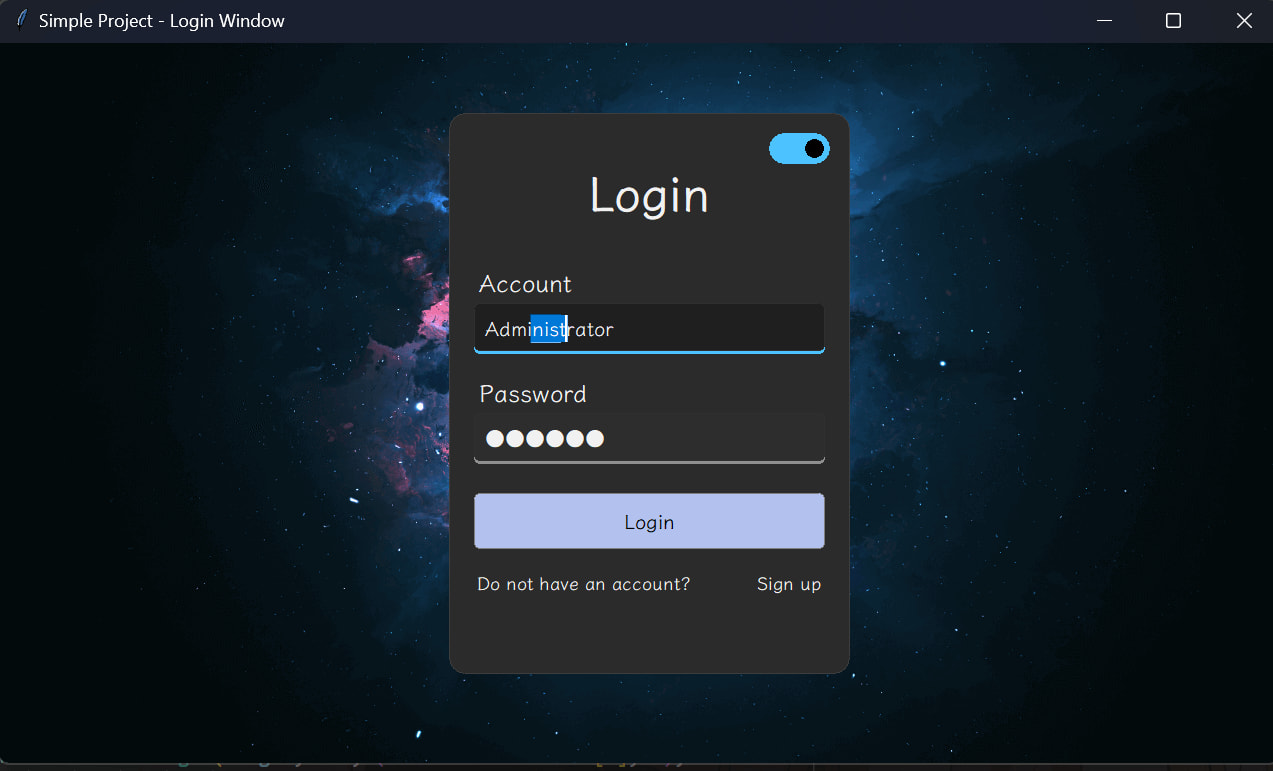This screenshot has height=771, width=1273.
Task: Focus the Password input field
Action: click(x=649, y=438)
